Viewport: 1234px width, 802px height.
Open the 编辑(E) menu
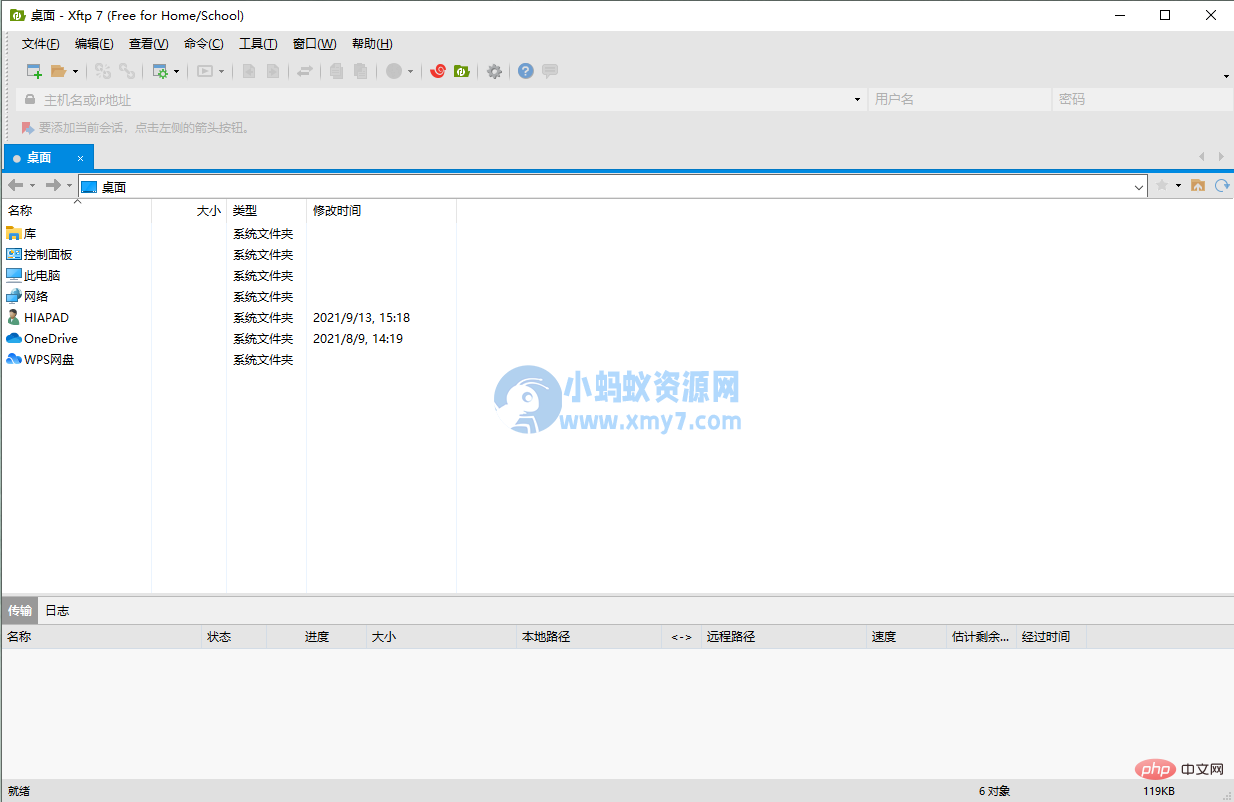coord(94,44)
